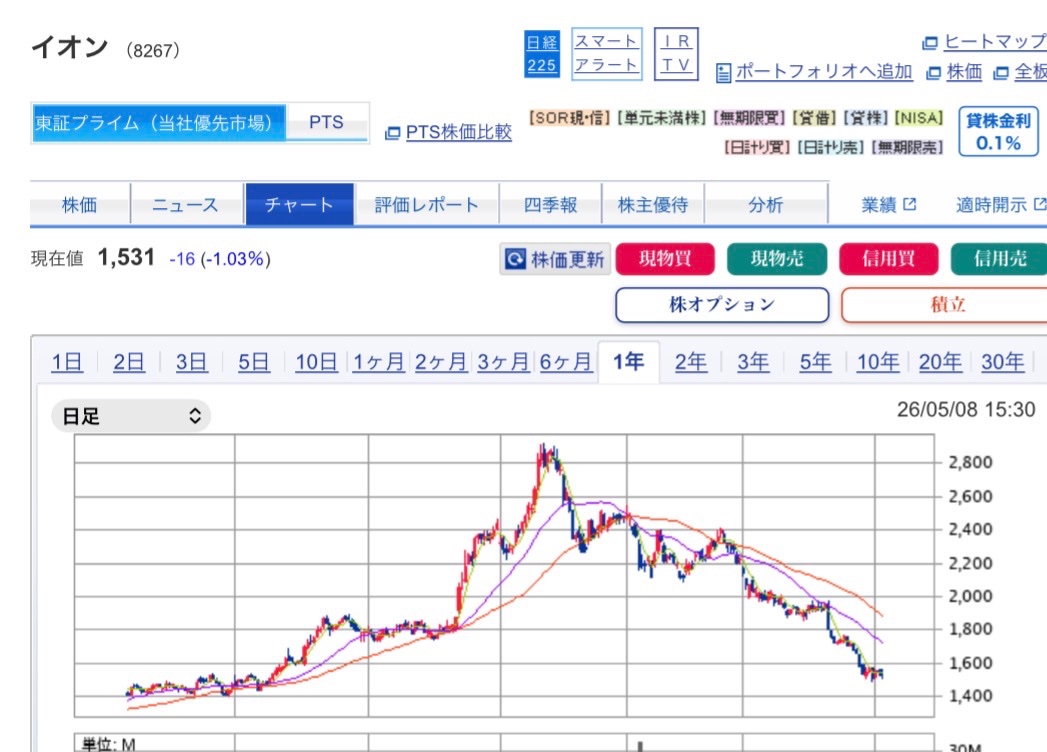Viewport: 1047px width, 752px height.
Task: Click the window icon beside 株価 link
Action: pyautogui.click(x=933, y=73)
